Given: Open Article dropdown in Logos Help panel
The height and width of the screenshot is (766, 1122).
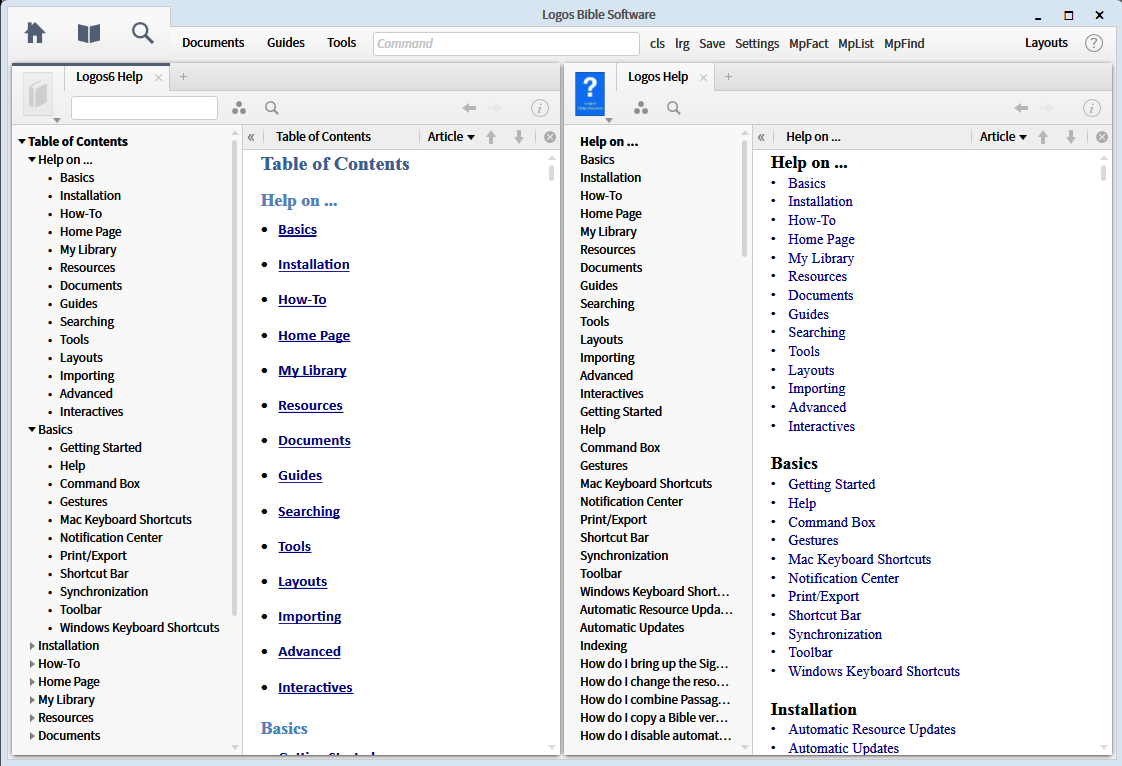Looking at the screenshot, I should (x=1003, y=137).
